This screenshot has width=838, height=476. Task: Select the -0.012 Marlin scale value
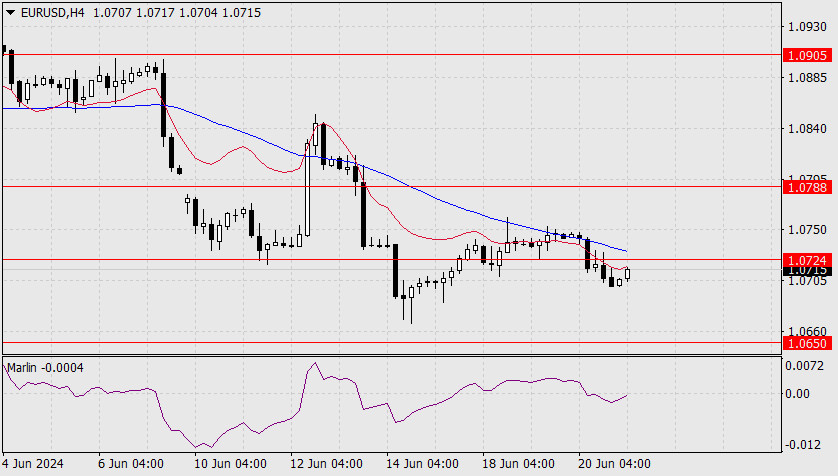(x=803, y=444)
